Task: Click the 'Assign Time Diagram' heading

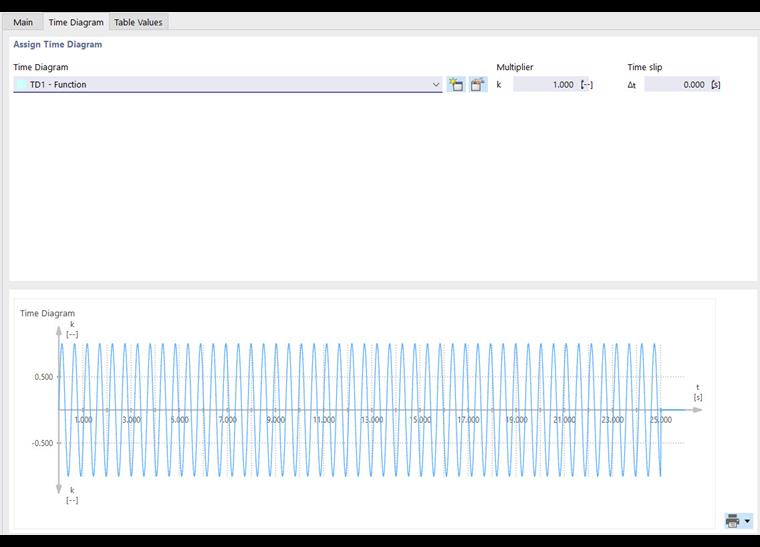Action: pyautogui.click(x=58, y=44)
